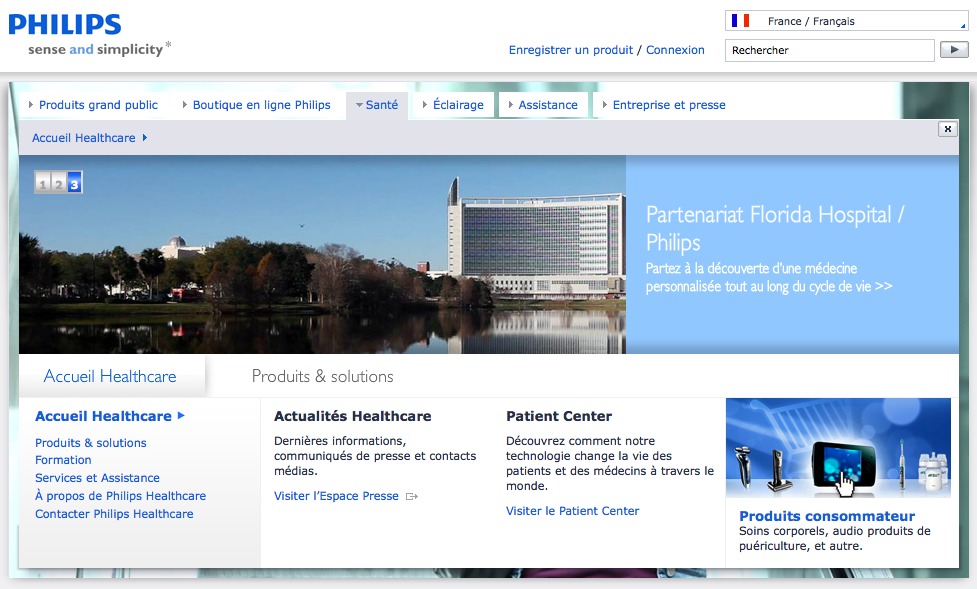Viewport: 977px width, 589px height.
Task: Click the Actualités Healthcare heading
Action: tap(353, 416)
